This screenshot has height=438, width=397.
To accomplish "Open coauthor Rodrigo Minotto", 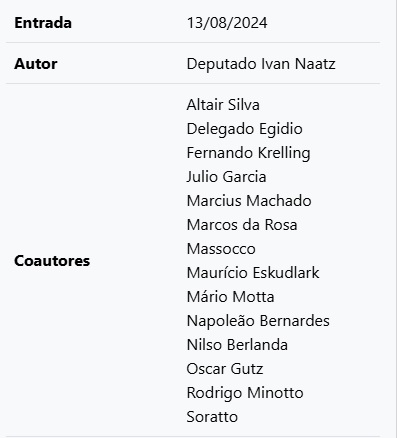I will point(245,393).
